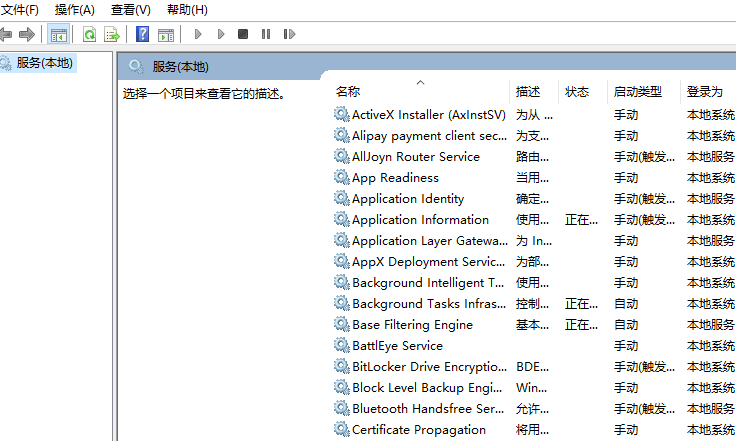Open Help via blue question mark icon

click(142, 34)
